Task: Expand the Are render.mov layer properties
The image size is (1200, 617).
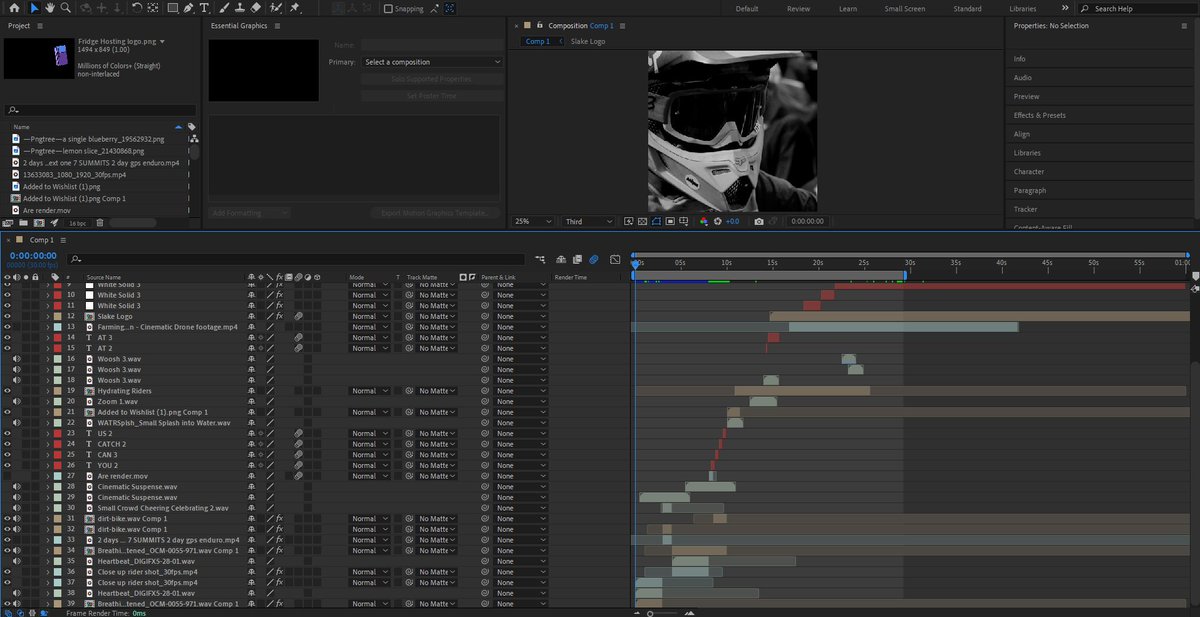Action: pos(48,476)
